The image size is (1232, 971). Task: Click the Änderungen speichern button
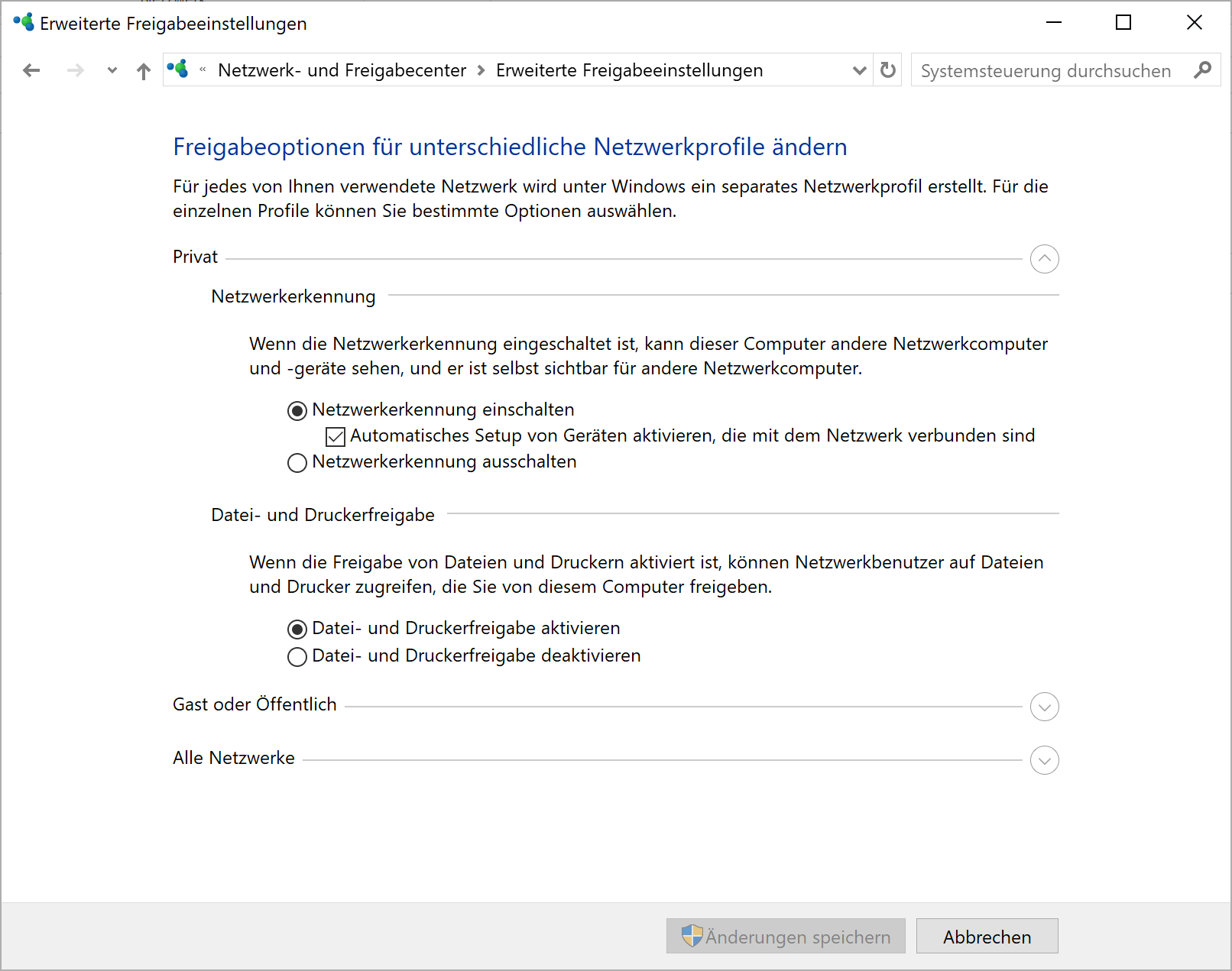(x=786, y=936)
